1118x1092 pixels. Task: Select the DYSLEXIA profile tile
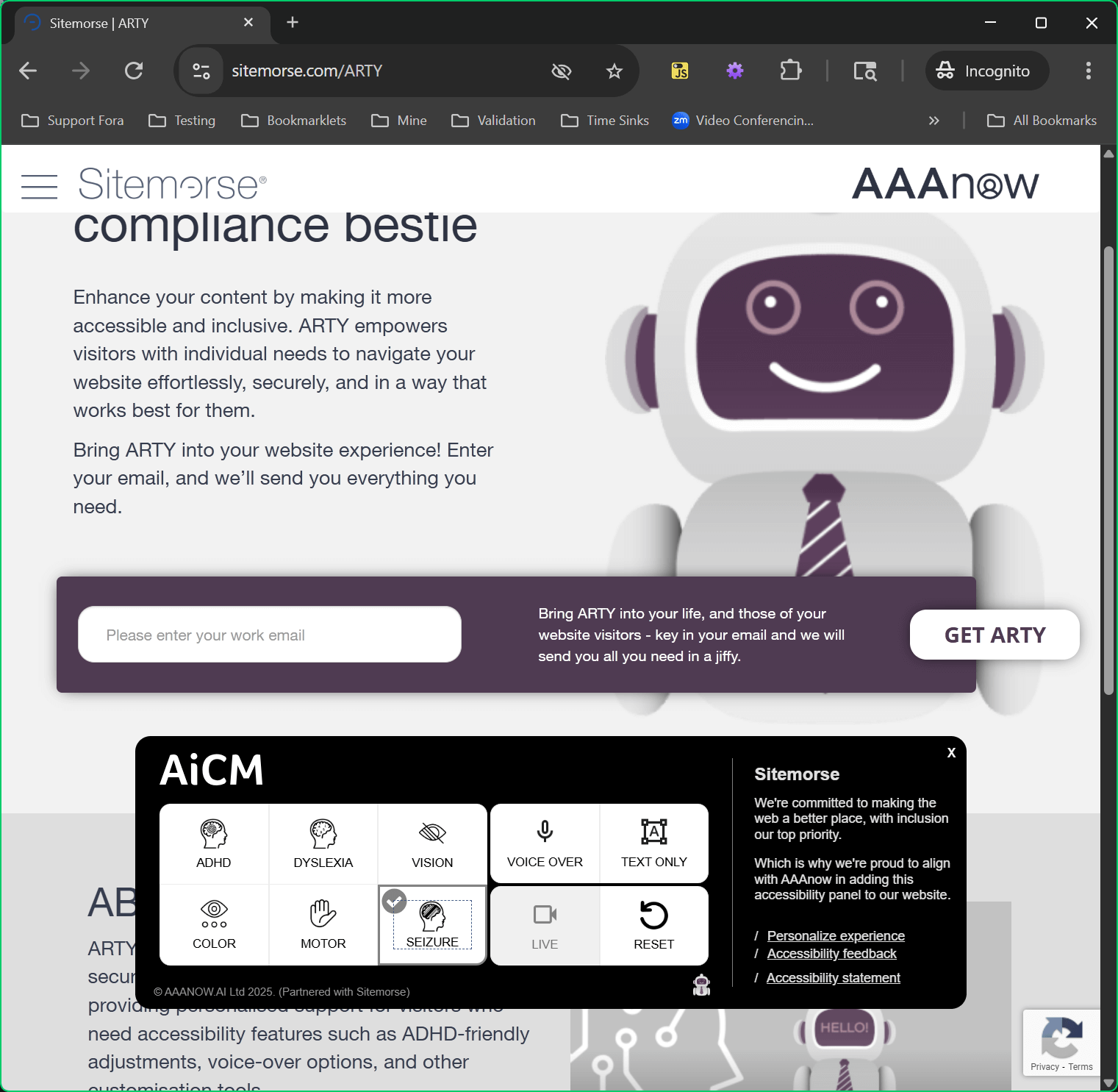coord(323,843)
